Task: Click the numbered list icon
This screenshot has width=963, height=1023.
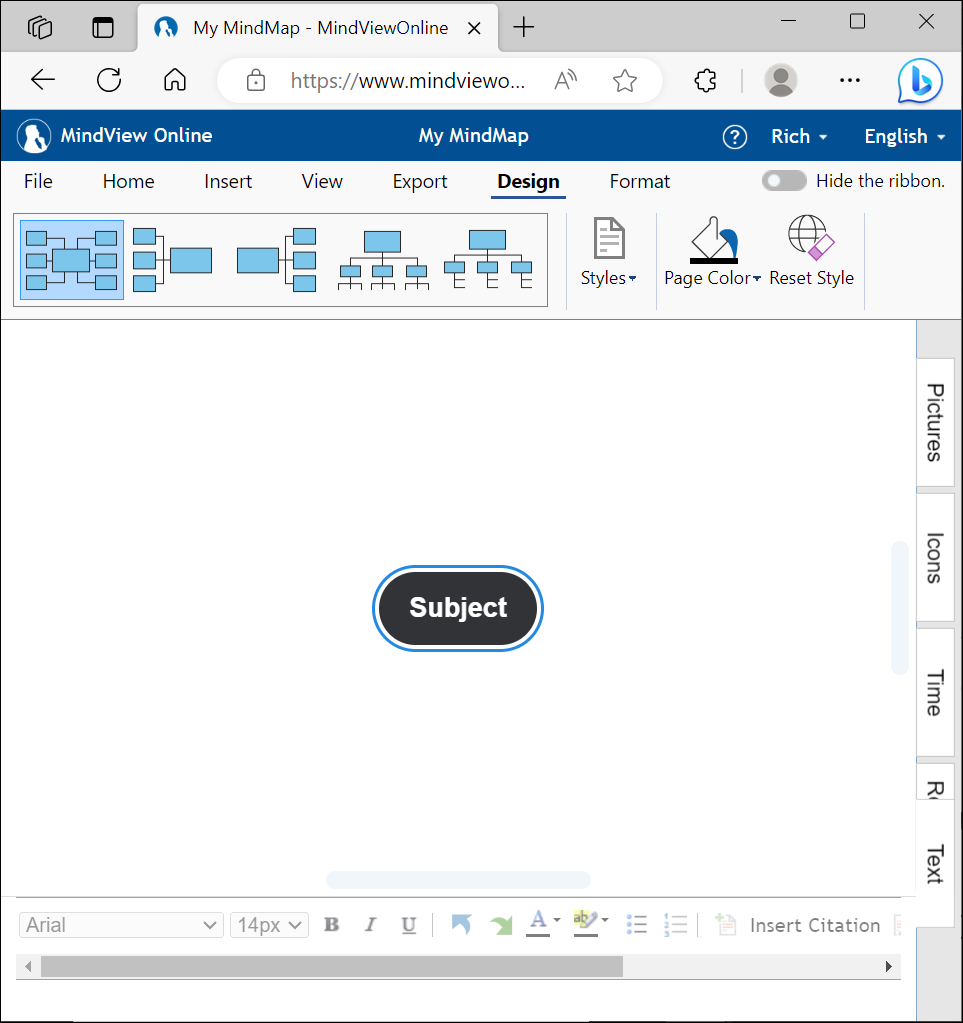Action: click(676, 925)
